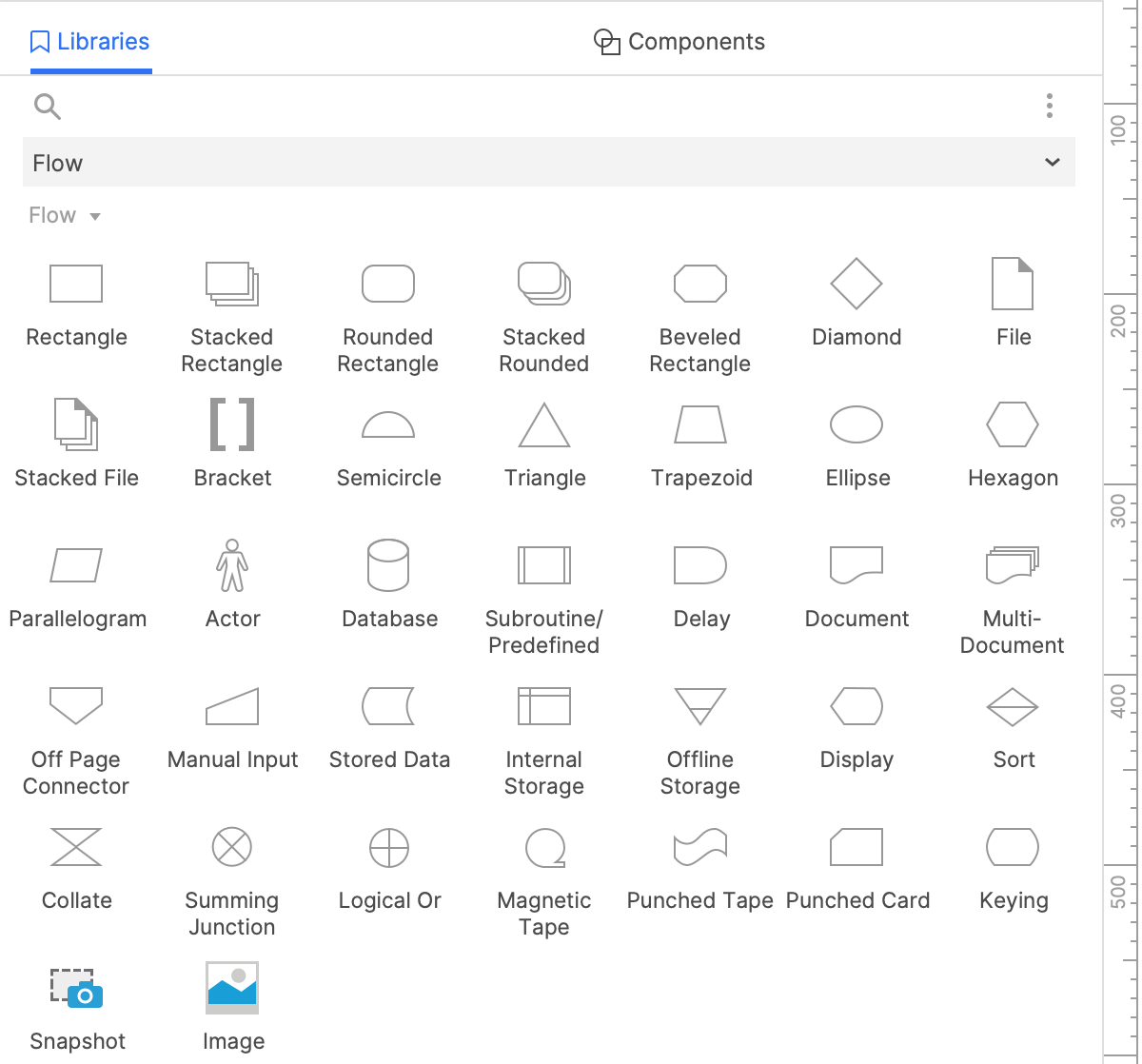Select the Image placeholder widget
This screenshot has height=1064, width=1142.
[232, 988]
